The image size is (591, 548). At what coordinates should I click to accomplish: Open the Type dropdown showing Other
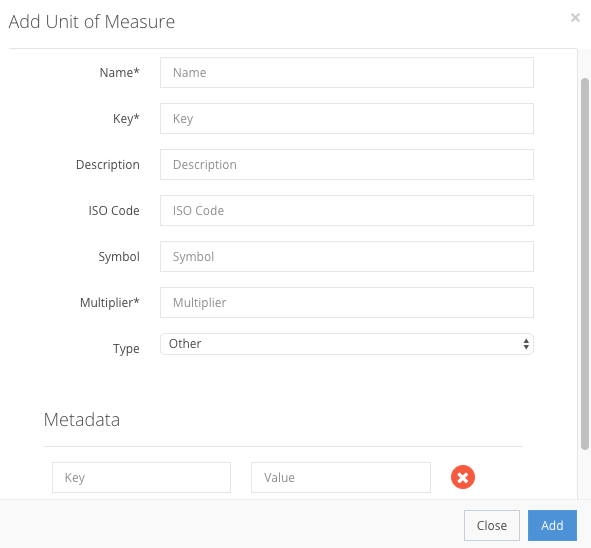point(346,344)
